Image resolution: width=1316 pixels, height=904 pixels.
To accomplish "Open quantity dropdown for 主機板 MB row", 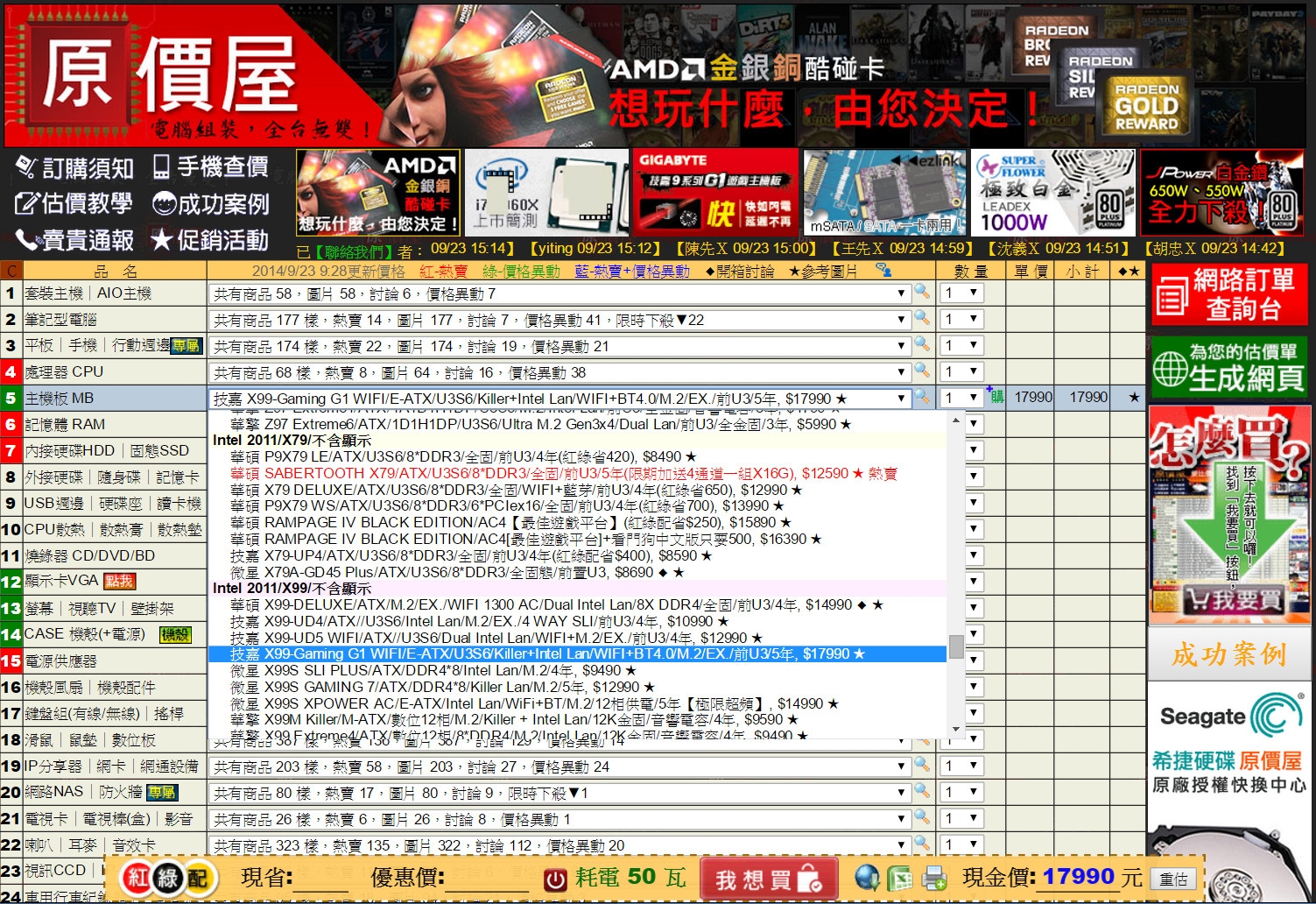I will [961, 398].
